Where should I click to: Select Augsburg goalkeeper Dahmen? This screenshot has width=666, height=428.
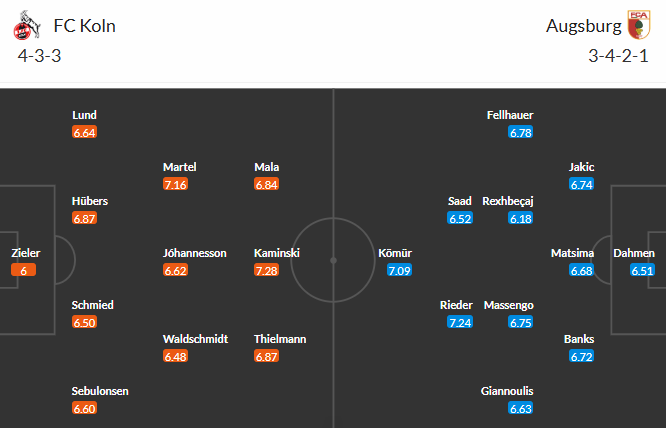(x=634, y=253)
